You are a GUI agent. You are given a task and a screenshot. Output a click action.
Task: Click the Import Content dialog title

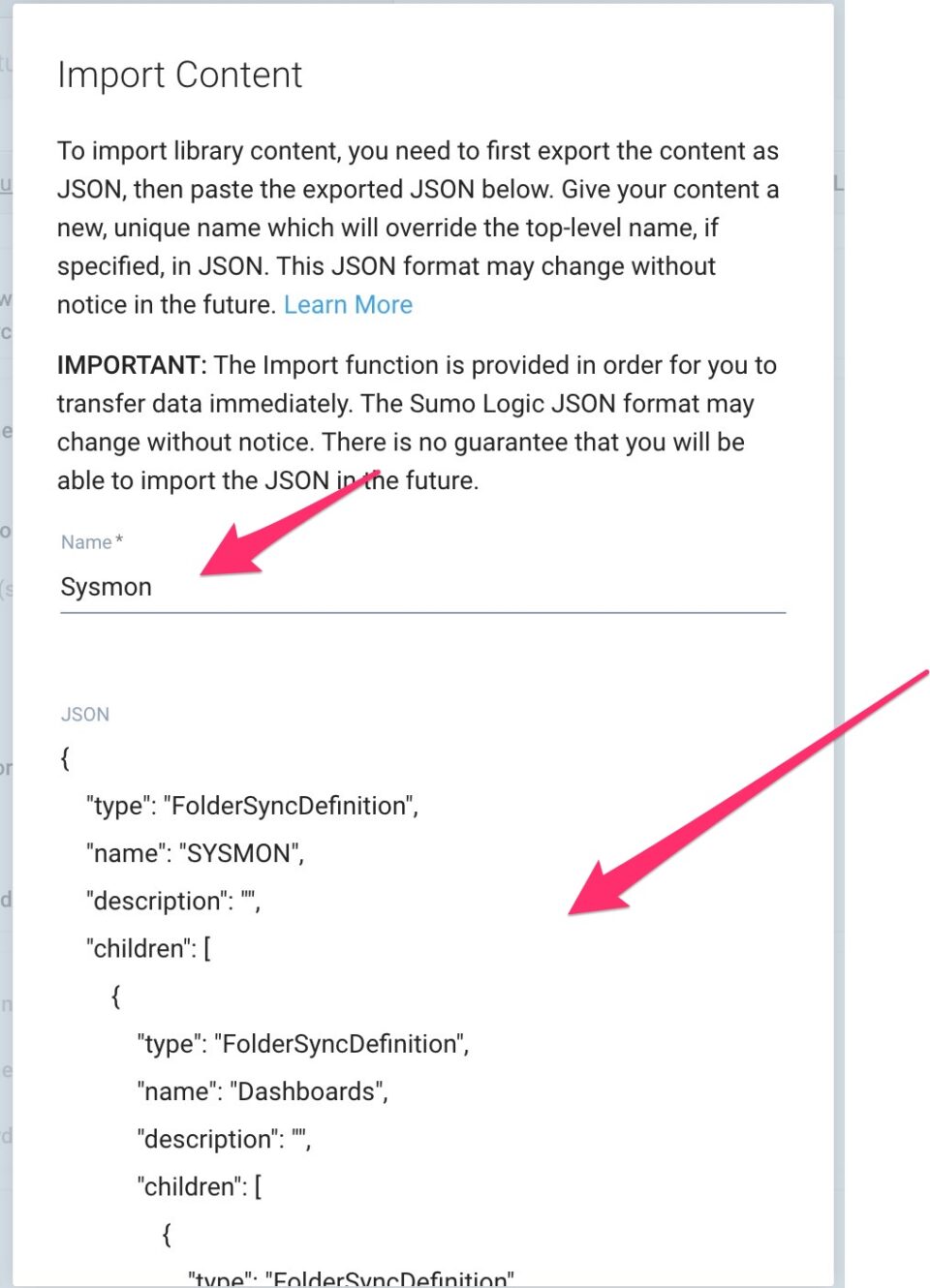(180, 75)
